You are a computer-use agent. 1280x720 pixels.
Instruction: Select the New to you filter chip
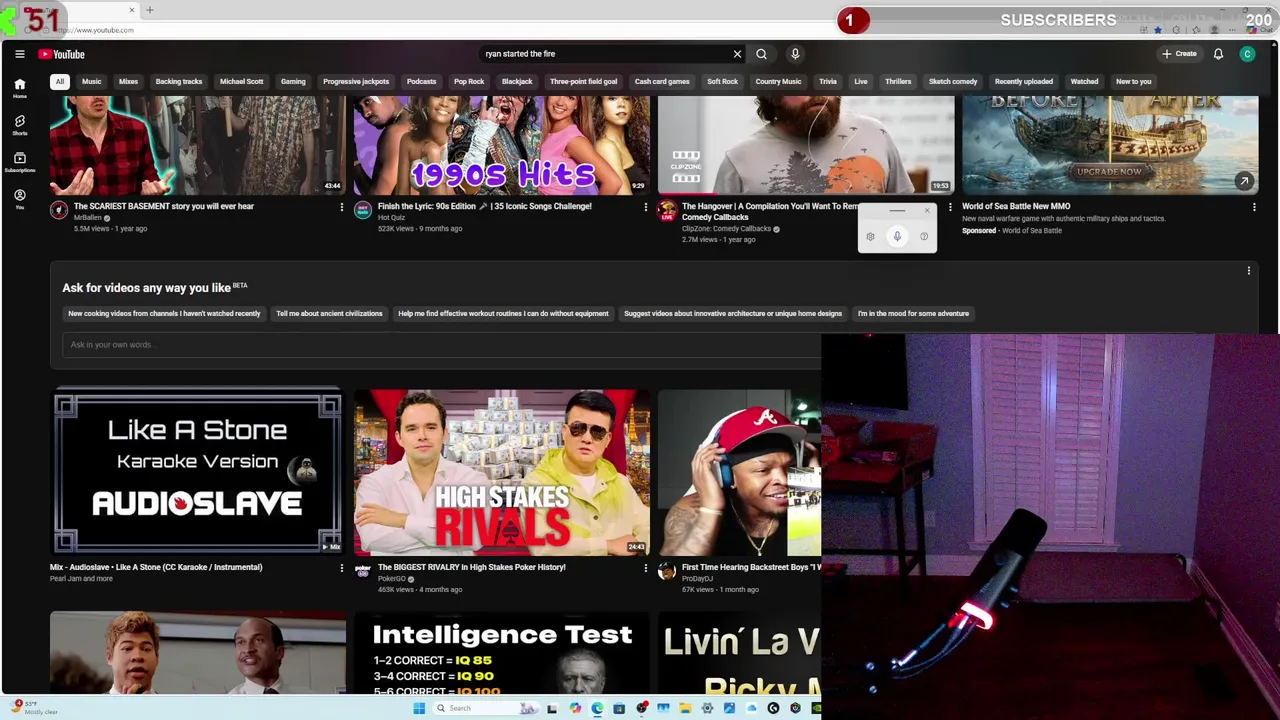(x=1134, y=81)
